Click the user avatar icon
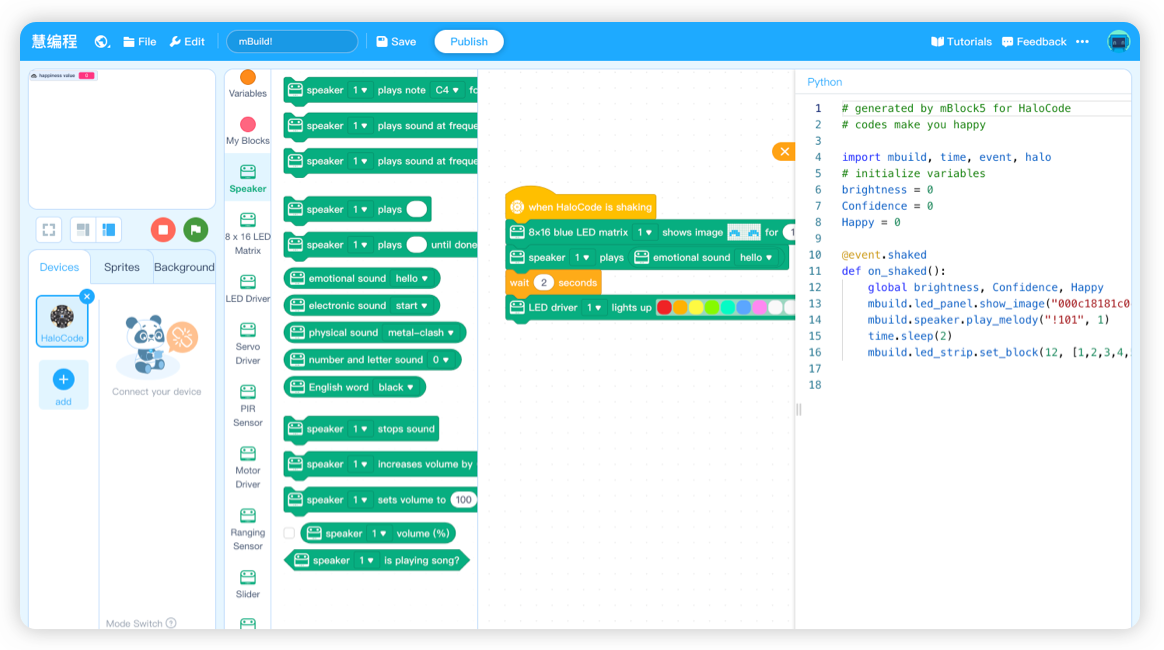 (x=1118, y=42)
